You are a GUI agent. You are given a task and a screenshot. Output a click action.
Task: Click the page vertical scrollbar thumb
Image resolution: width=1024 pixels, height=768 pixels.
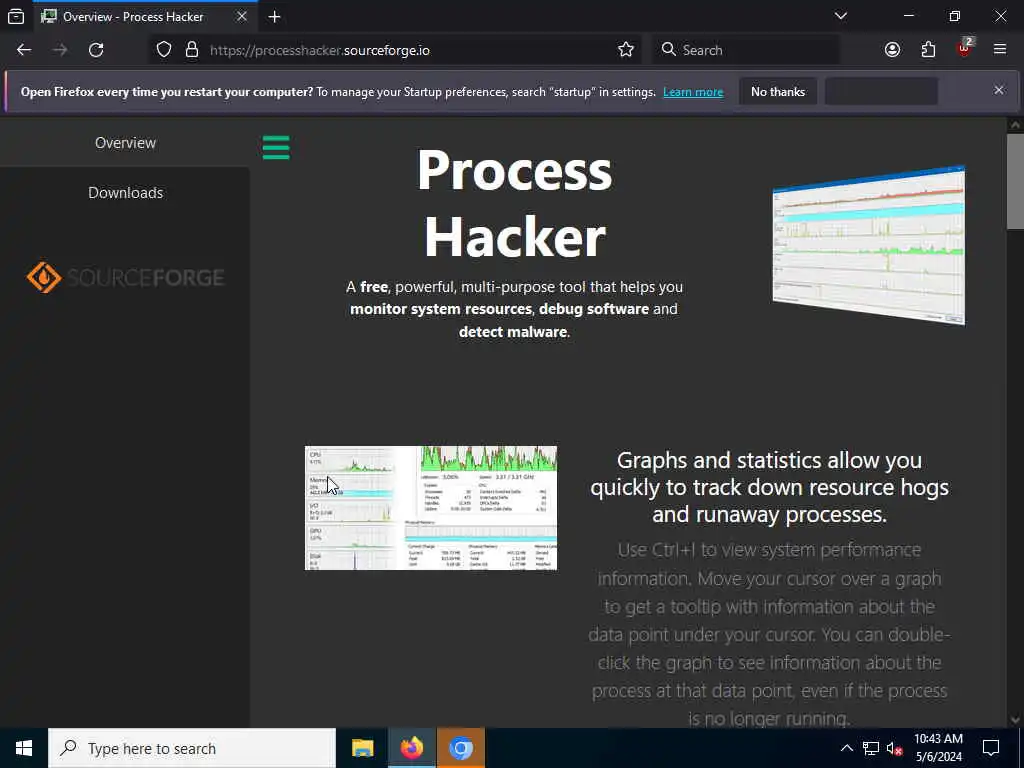(x=1015, y=182)
